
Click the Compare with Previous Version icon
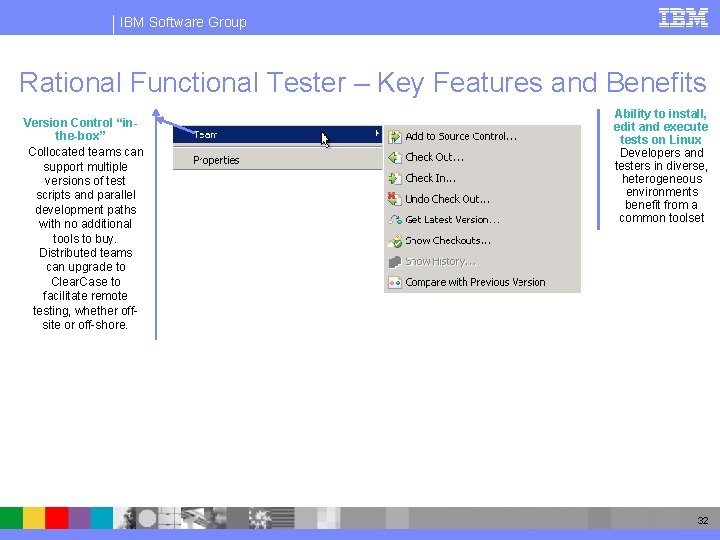394,282
